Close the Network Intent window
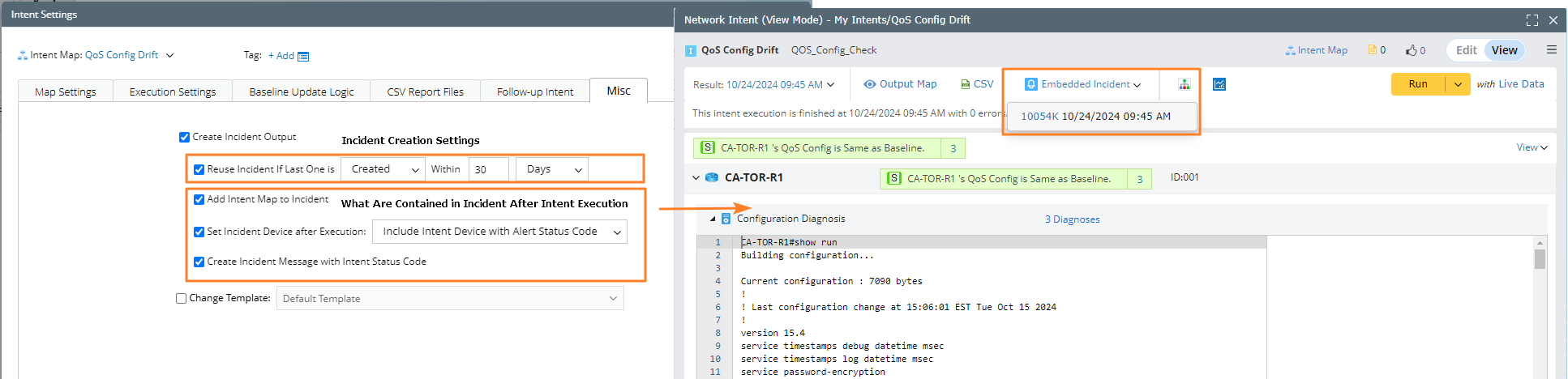1568x379 pixels. tap(1553, 20)
